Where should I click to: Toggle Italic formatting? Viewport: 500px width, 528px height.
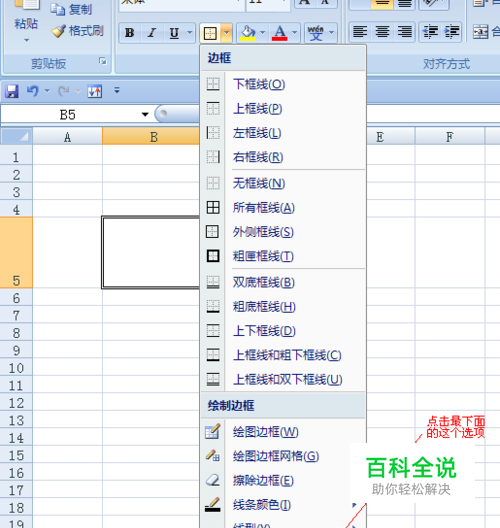(x=152, y=33)
